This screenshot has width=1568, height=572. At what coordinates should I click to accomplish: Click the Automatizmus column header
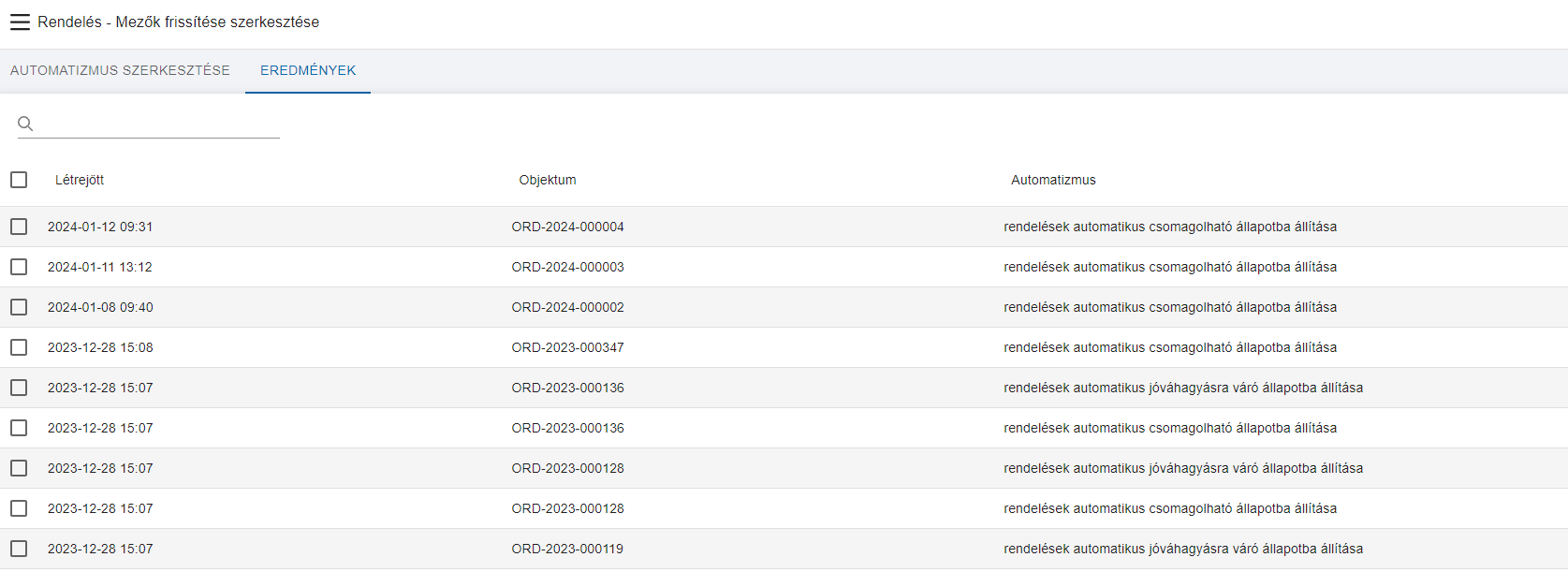(x=1053, y=180)
